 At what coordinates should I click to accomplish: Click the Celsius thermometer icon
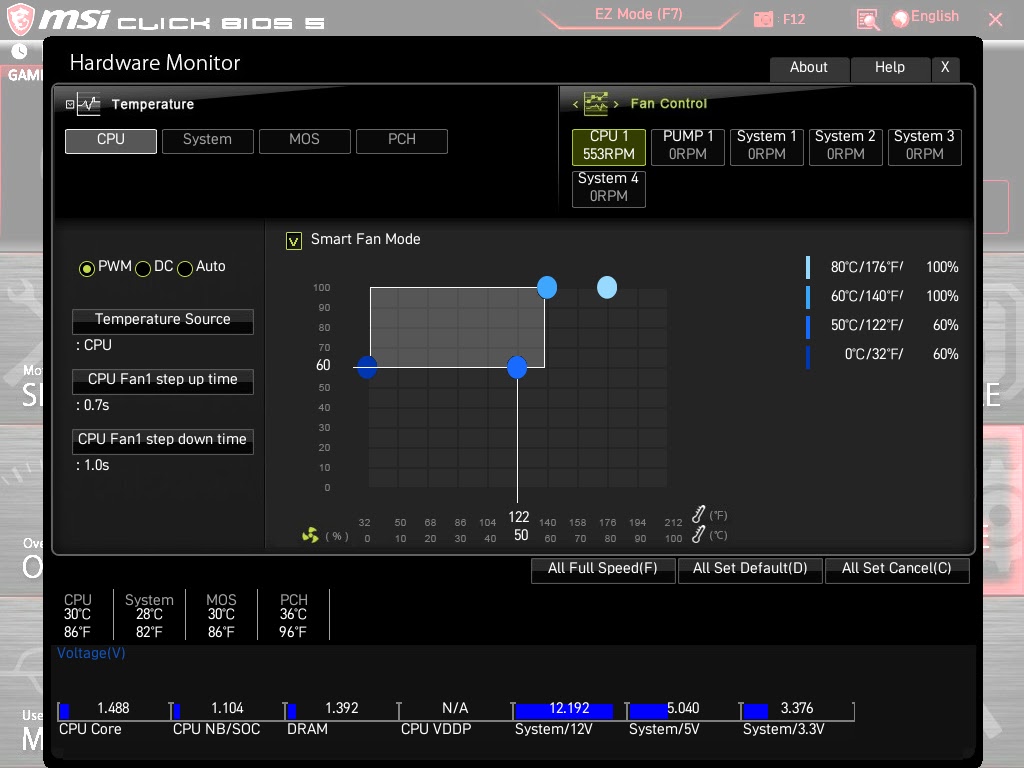[x=698, y=534]
